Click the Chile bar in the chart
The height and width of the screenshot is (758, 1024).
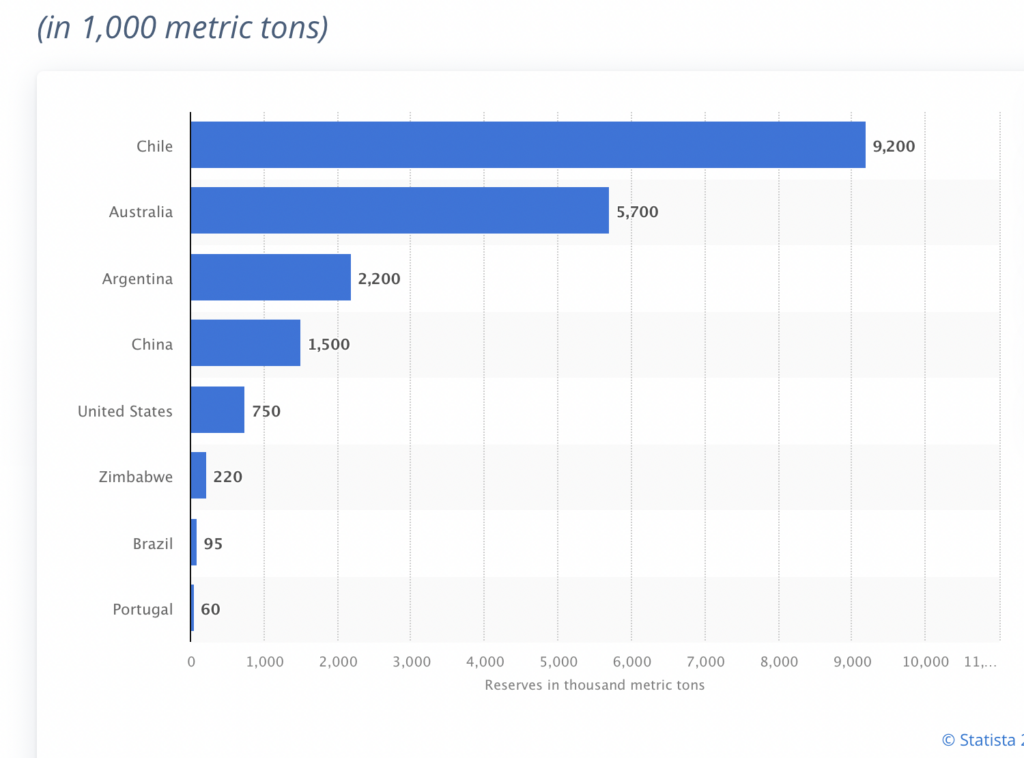point(527,145)
